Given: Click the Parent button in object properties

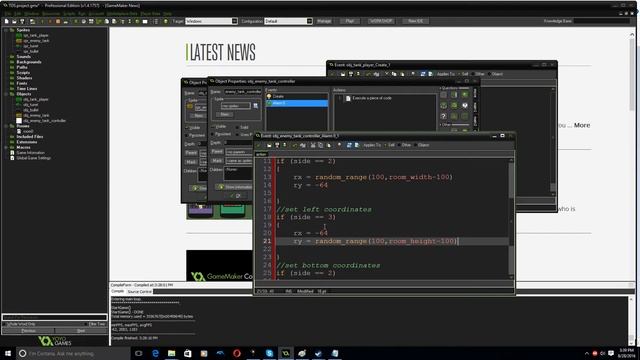Looking at the screenshot, I should [217, 152].
